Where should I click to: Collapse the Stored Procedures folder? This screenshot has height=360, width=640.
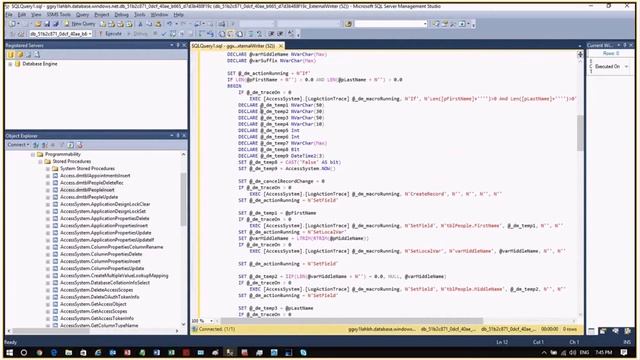tap(40, 162)
